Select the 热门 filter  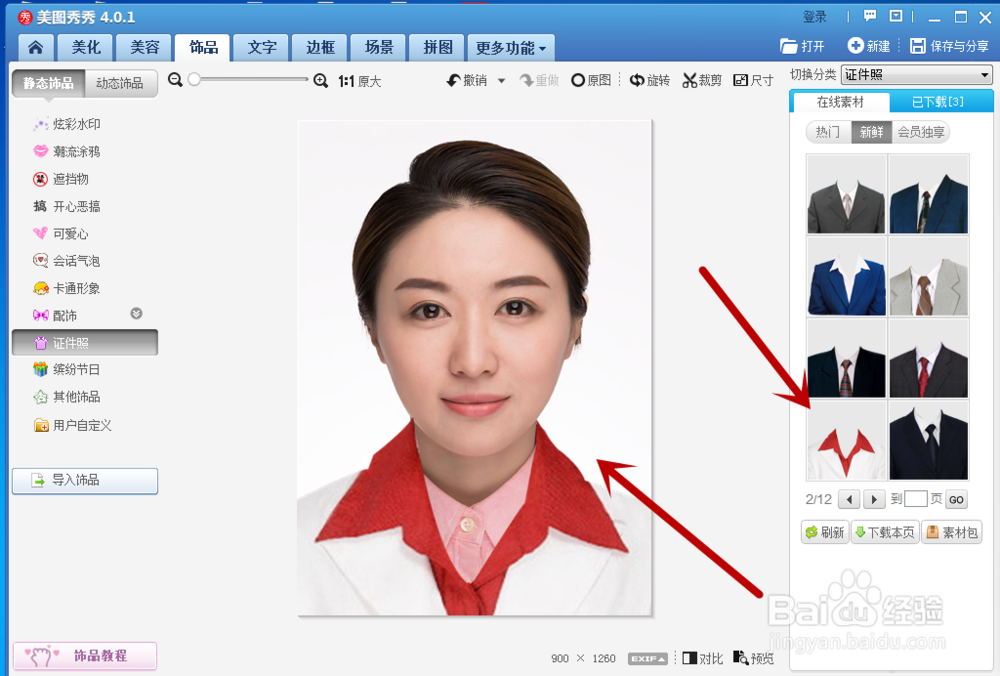(x=828, y=132)
